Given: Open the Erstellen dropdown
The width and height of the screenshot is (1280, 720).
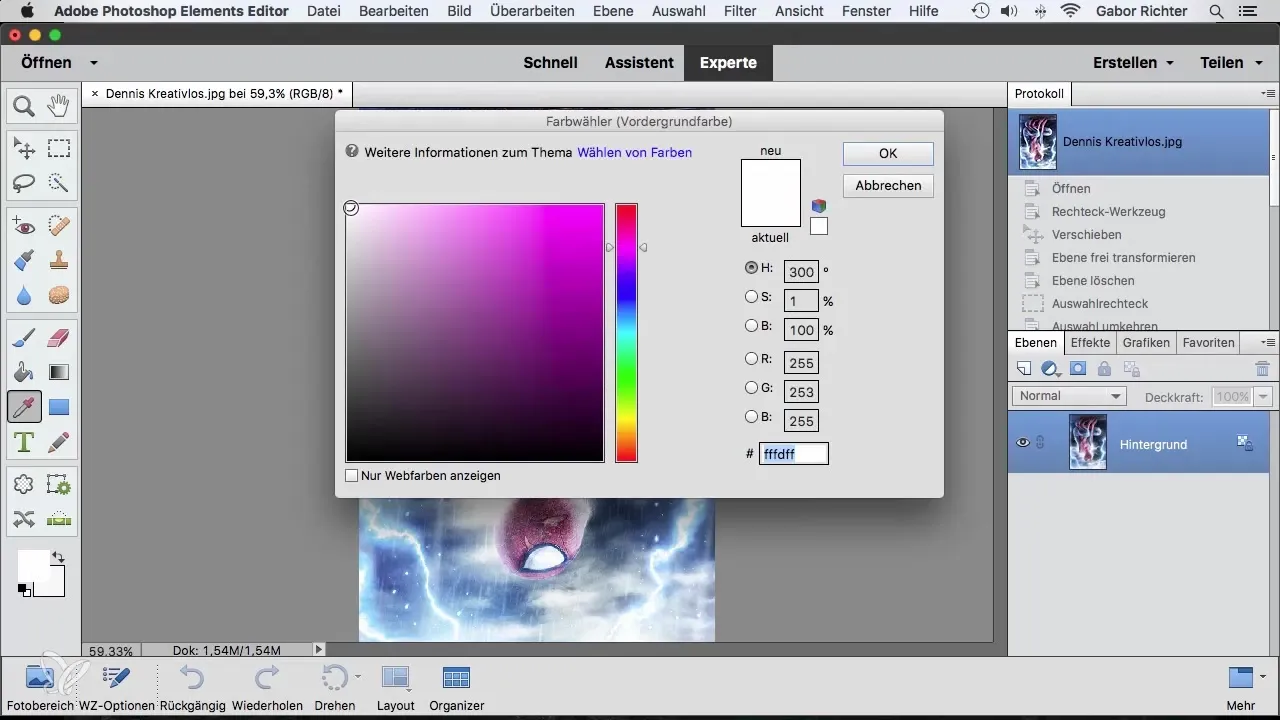Looking at the screenshot, I should (1132, 62).
